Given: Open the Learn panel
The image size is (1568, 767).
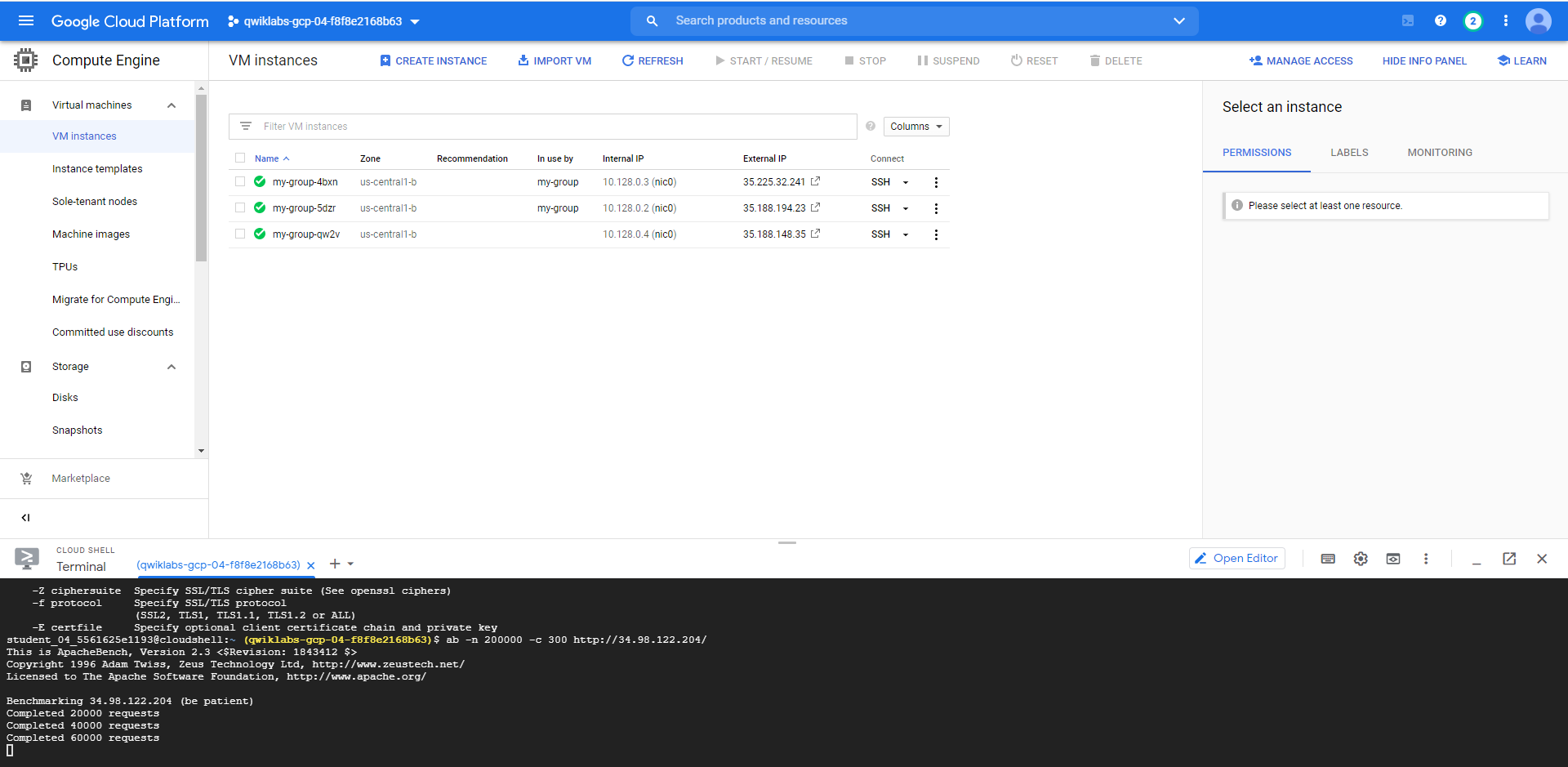Looking at the screenshot, I should [1522, 60].
